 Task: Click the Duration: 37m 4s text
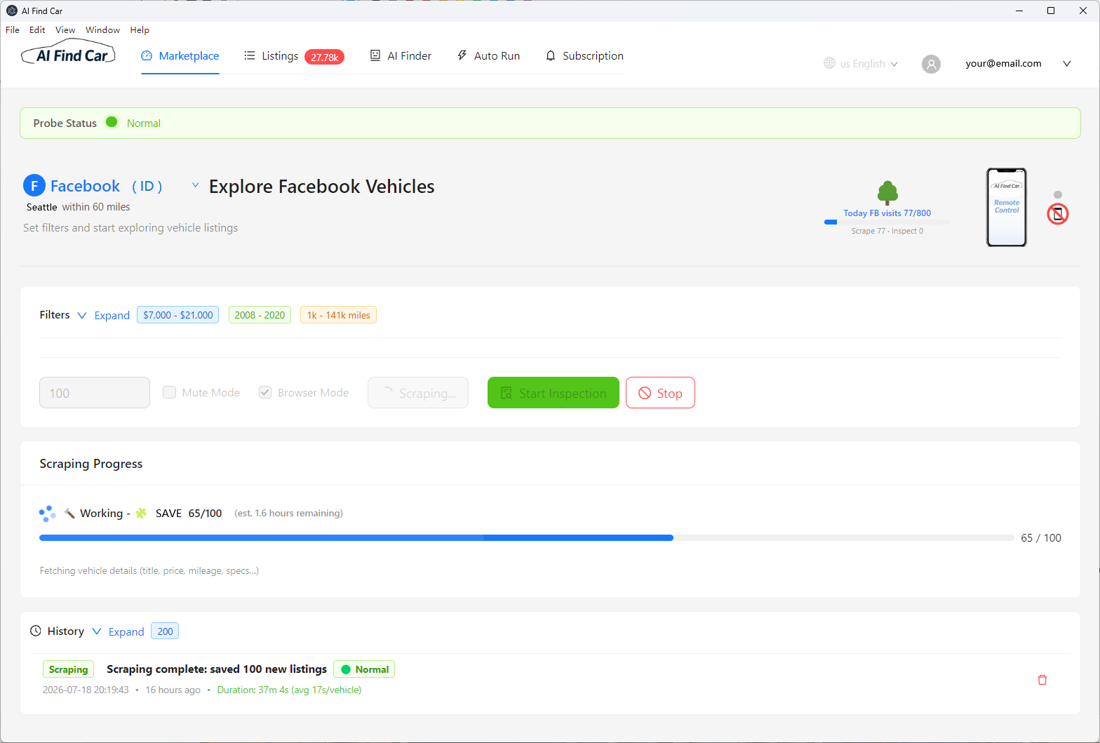click(x=289, y=690)
